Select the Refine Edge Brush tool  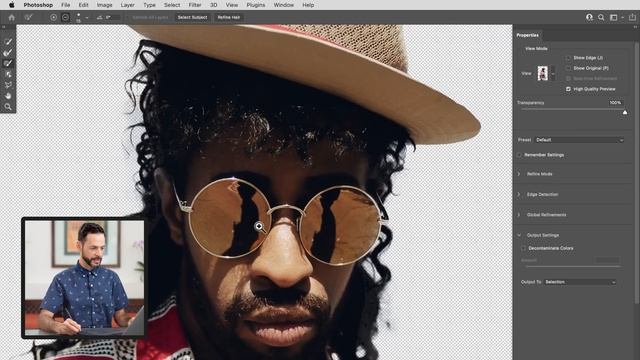(x=8, y=52)
